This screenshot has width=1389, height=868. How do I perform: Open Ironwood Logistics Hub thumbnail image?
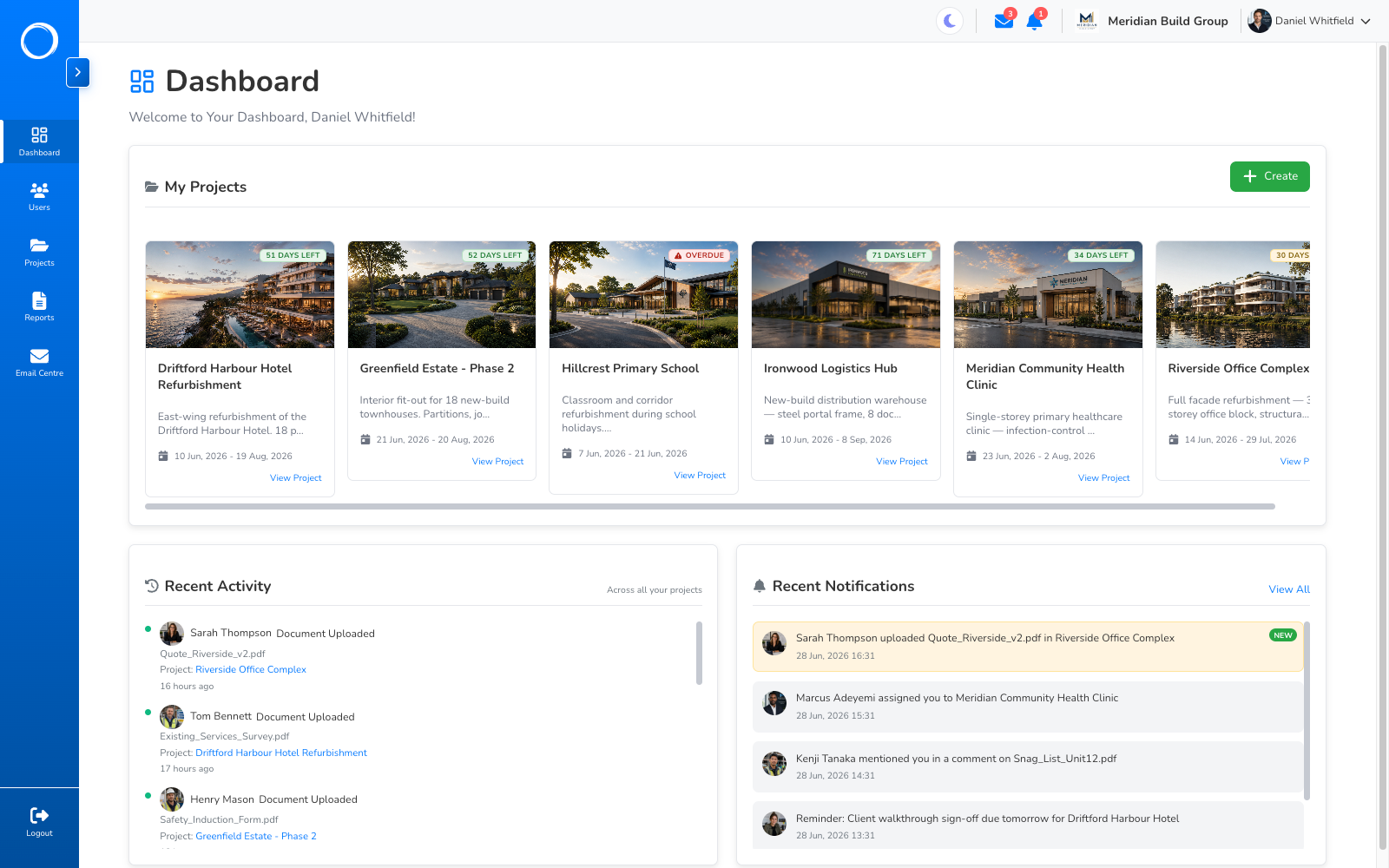(846, 295)
